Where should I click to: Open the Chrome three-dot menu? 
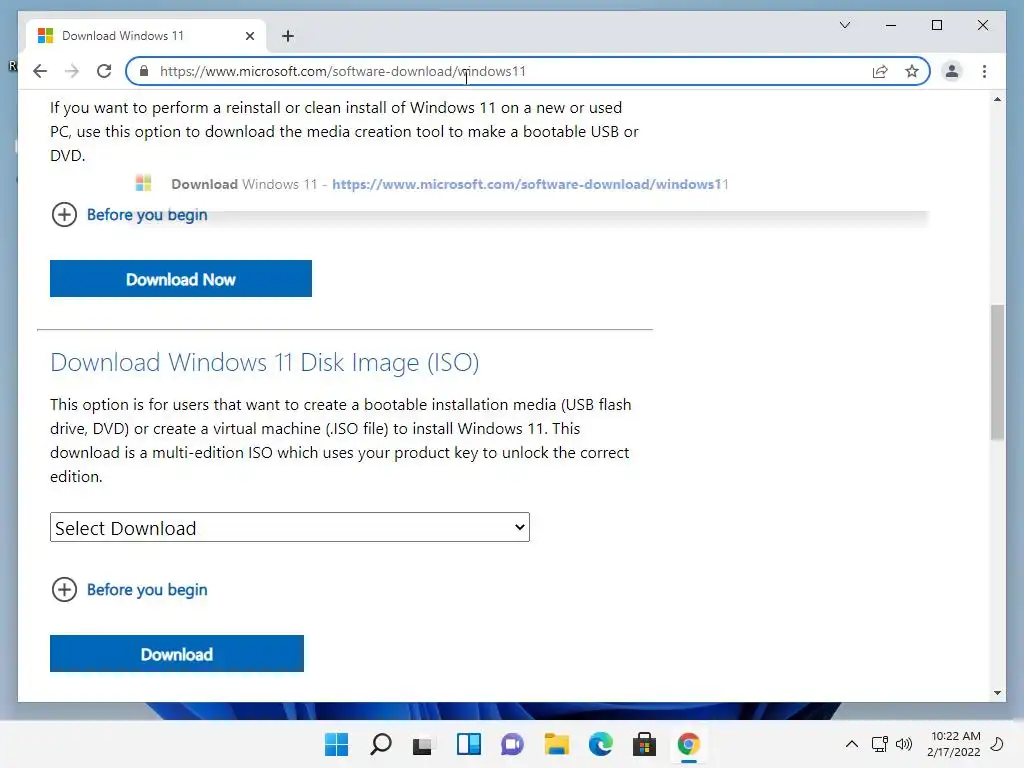pos(984,71)
